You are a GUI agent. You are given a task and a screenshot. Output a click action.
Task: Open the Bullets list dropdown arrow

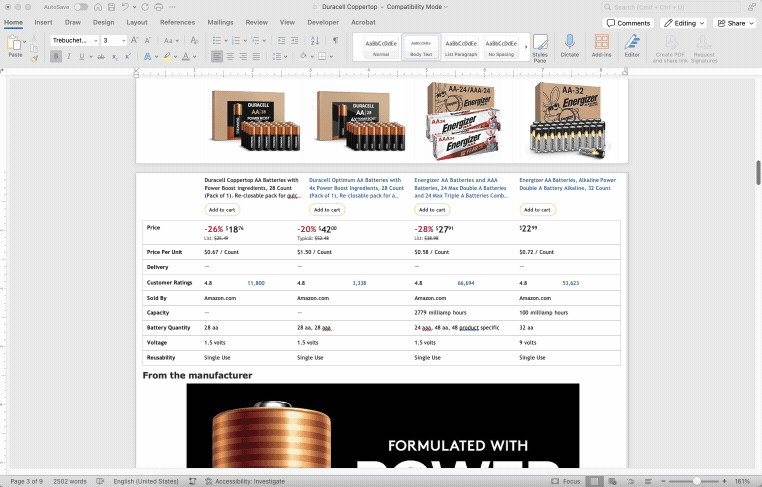[x=226, y=41]
